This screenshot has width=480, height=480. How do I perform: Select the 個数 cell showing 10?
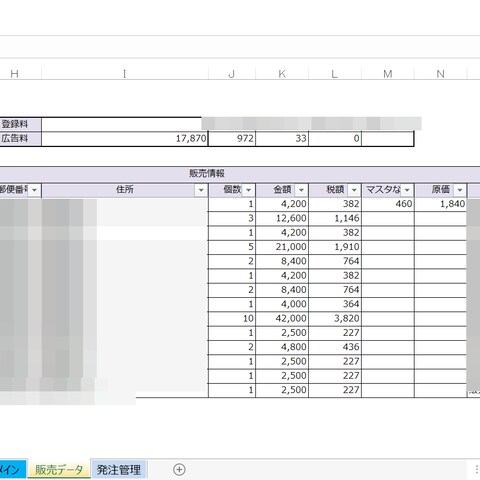pyautogui.click(x=232, y=319)
